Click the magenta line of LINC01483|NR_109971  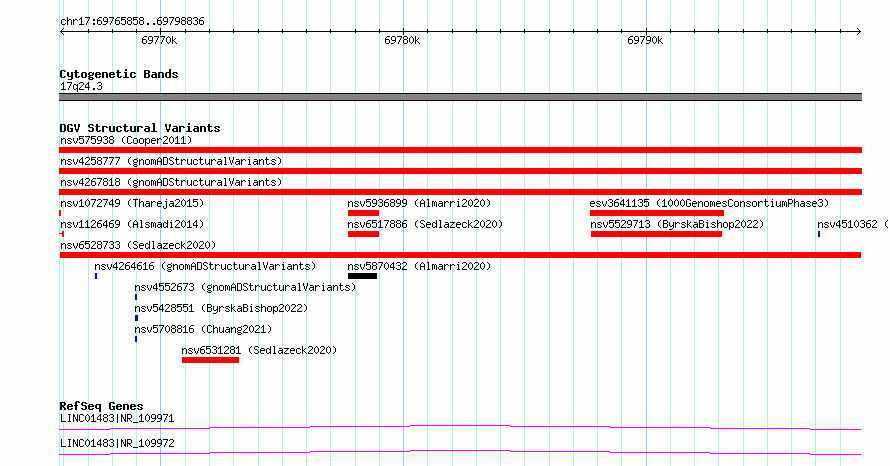(460, 427)
